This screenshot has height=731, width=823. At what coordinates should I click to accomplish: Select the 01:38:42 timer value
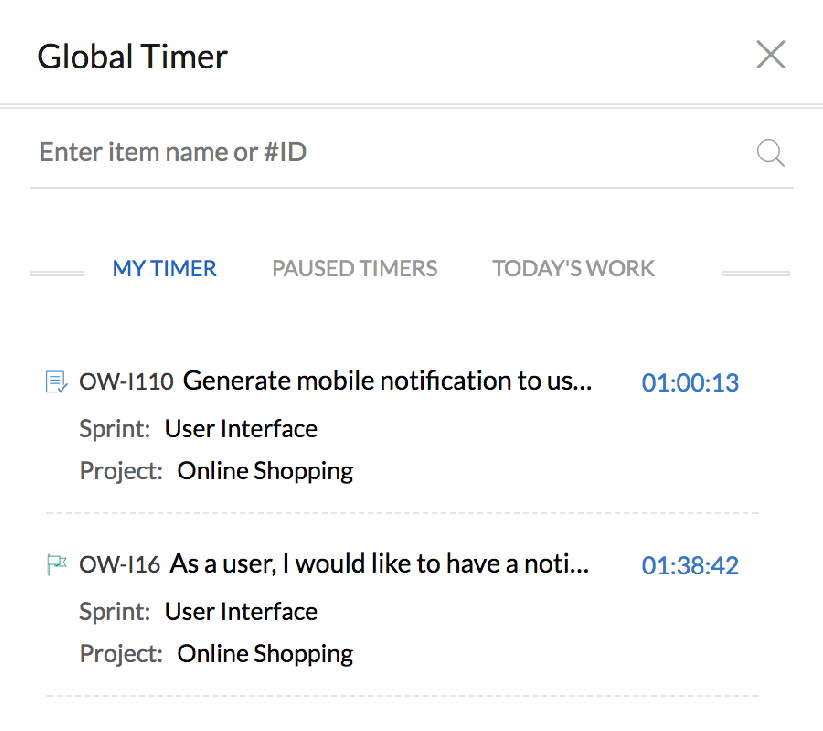[690, 566]
